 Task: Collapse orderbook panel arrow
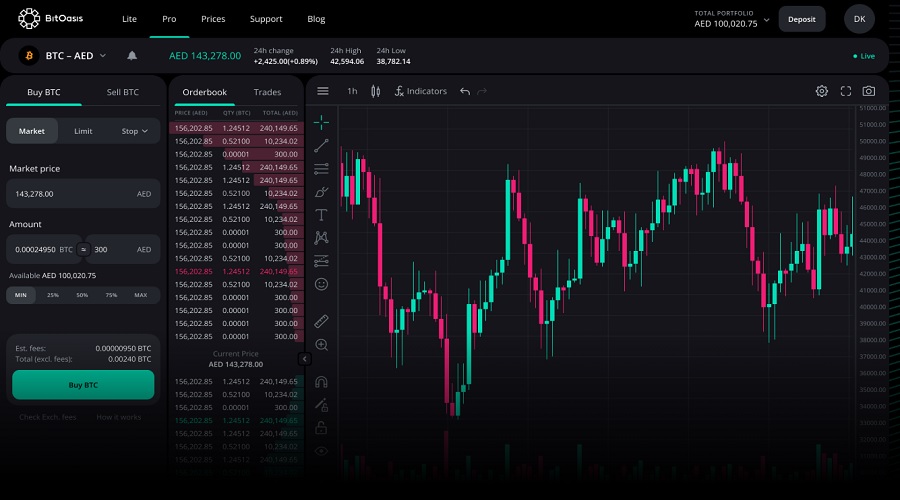305,359
